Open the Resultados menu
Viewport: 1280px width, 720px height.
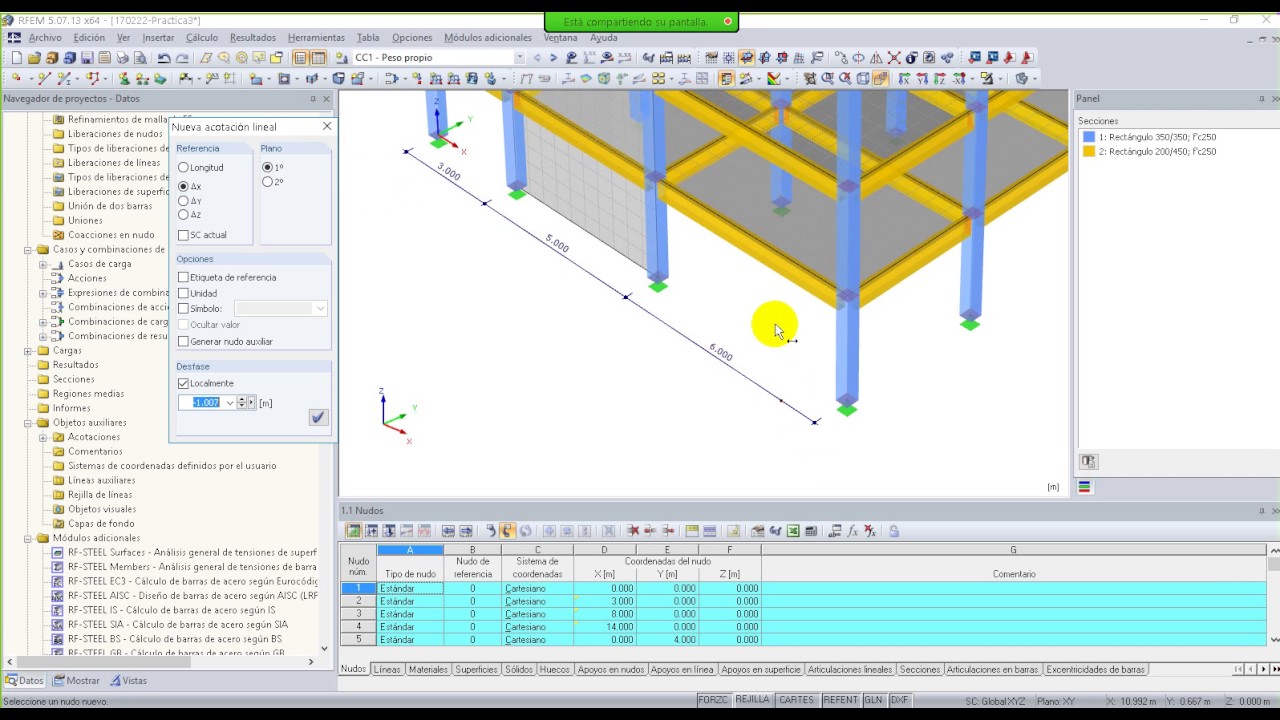tap(253, 38)
